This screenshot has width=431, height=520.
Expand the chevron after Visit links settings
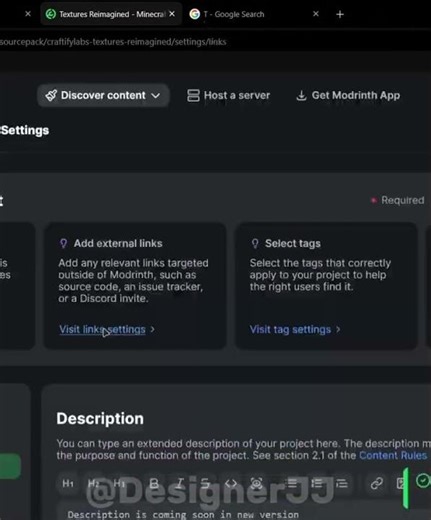pyautogui.click(x=152, y=329)
